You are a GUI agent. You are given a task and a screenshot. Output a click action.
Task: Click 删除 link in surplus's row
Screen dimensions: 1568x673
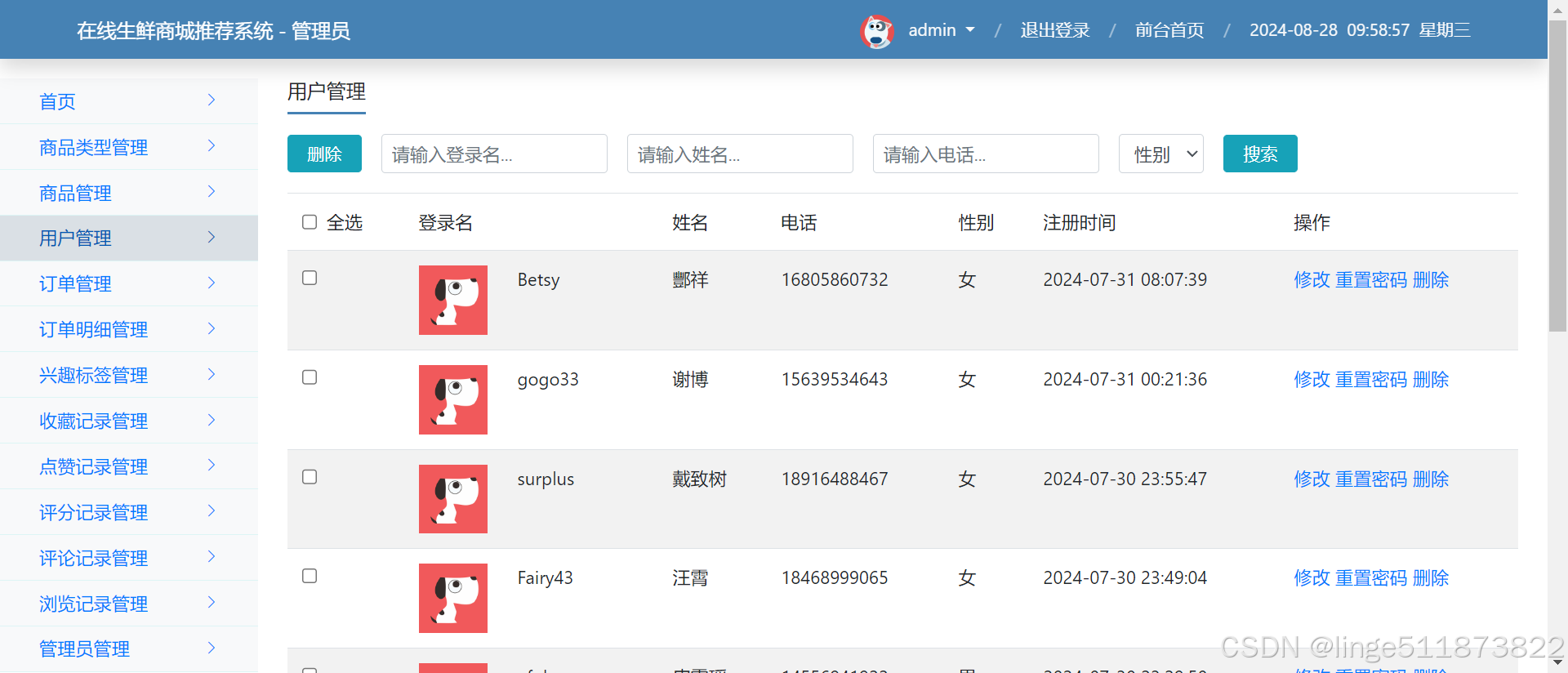tap(1431, 479)
